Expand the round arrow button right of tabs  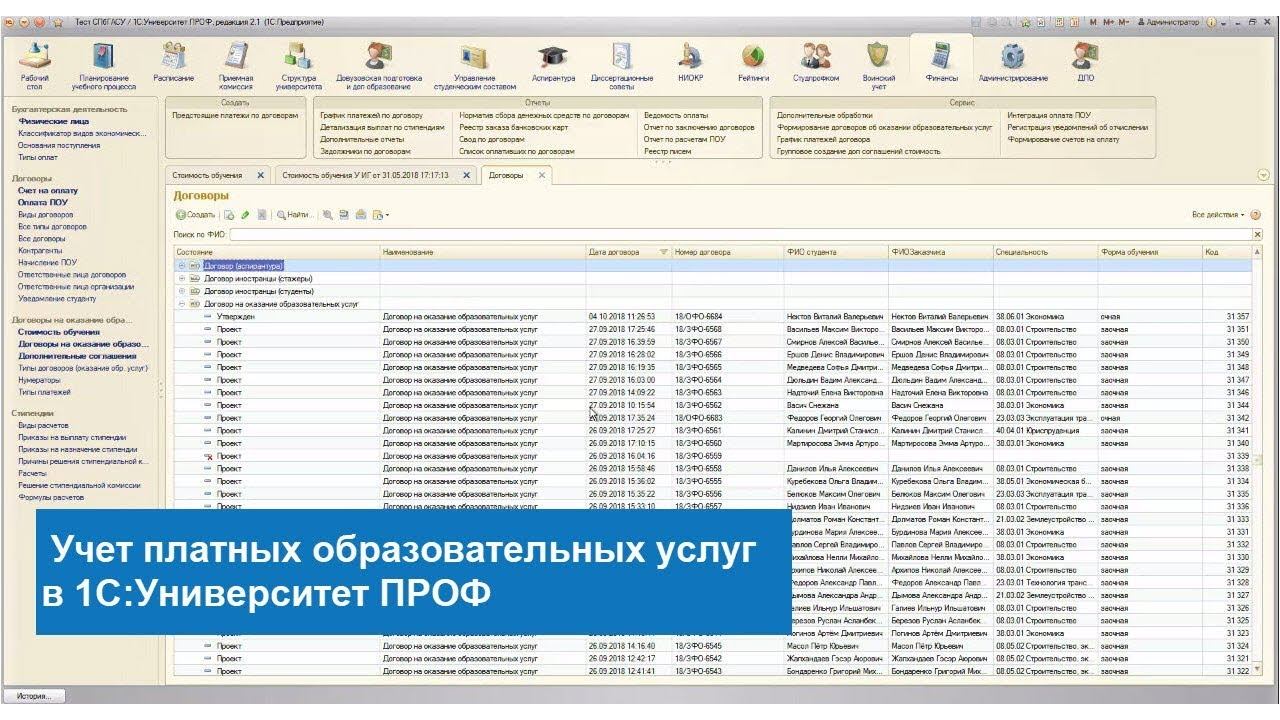click(x=1263, y=175)
